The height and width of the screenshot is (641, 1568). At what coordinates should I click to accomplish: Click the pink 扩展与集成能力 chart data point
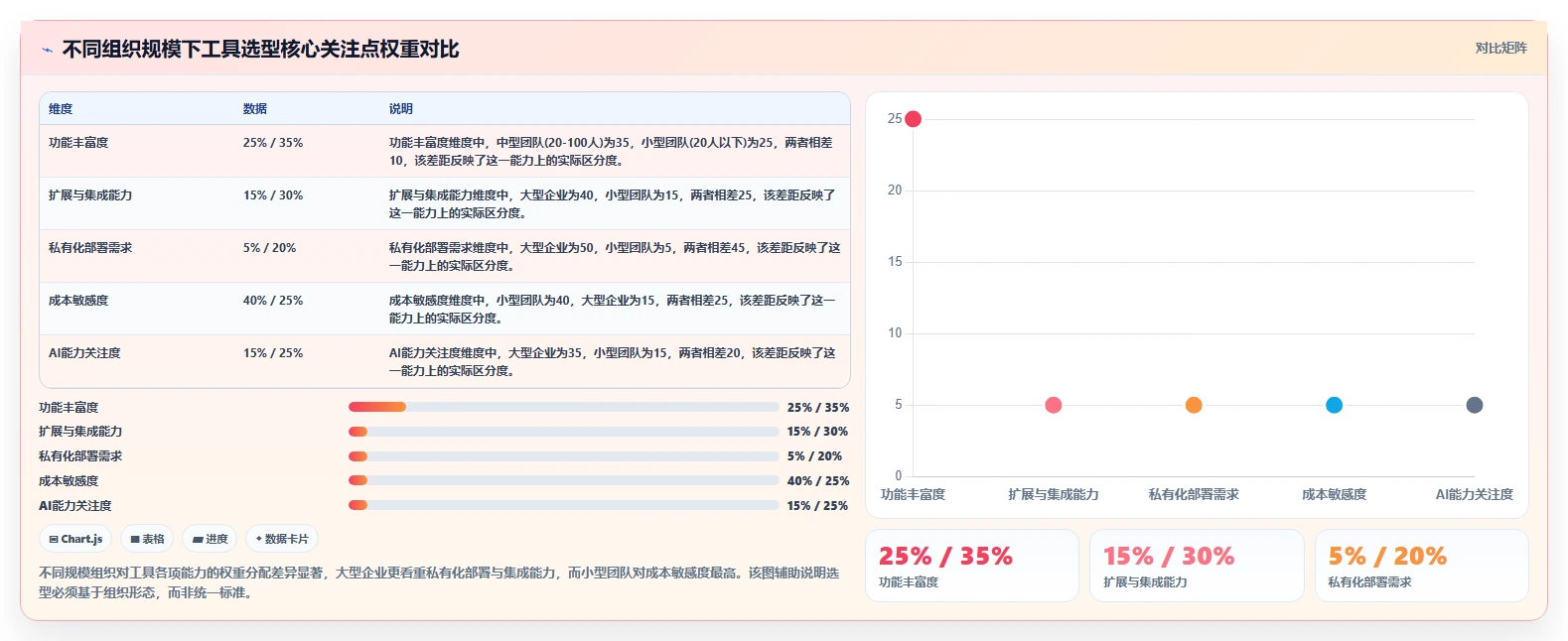coord(1054,405)
